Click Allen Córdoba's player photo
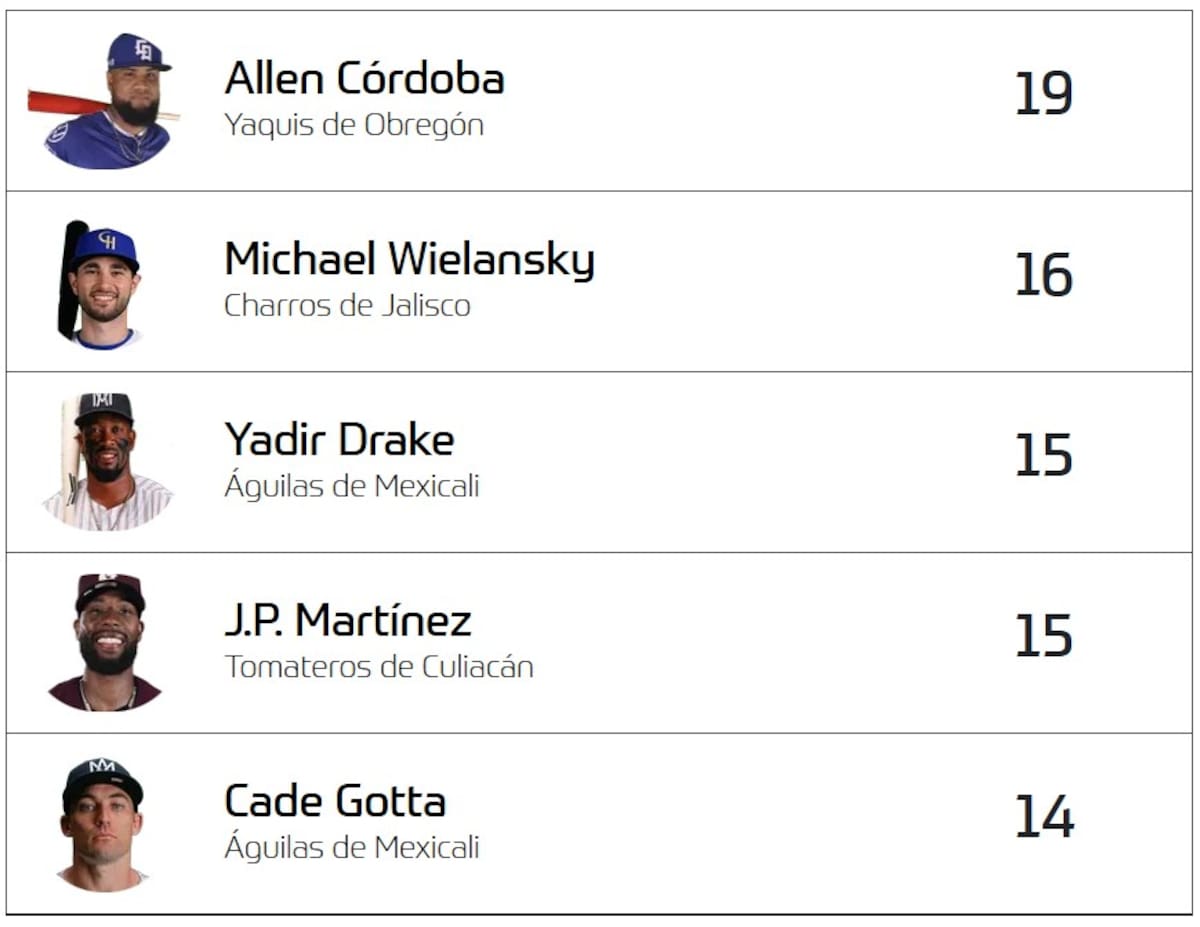 [107, 101]
